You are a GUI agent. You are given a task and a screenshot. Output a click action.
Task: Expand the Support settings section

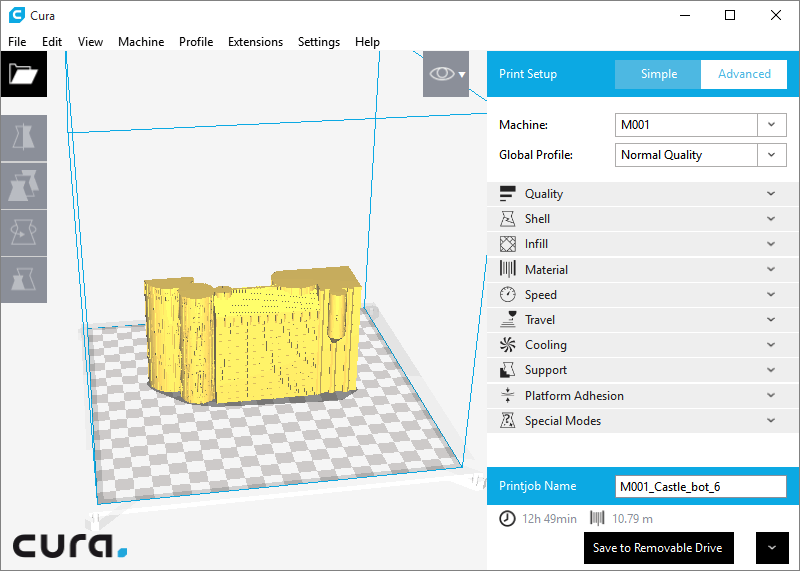click(640, 370)
